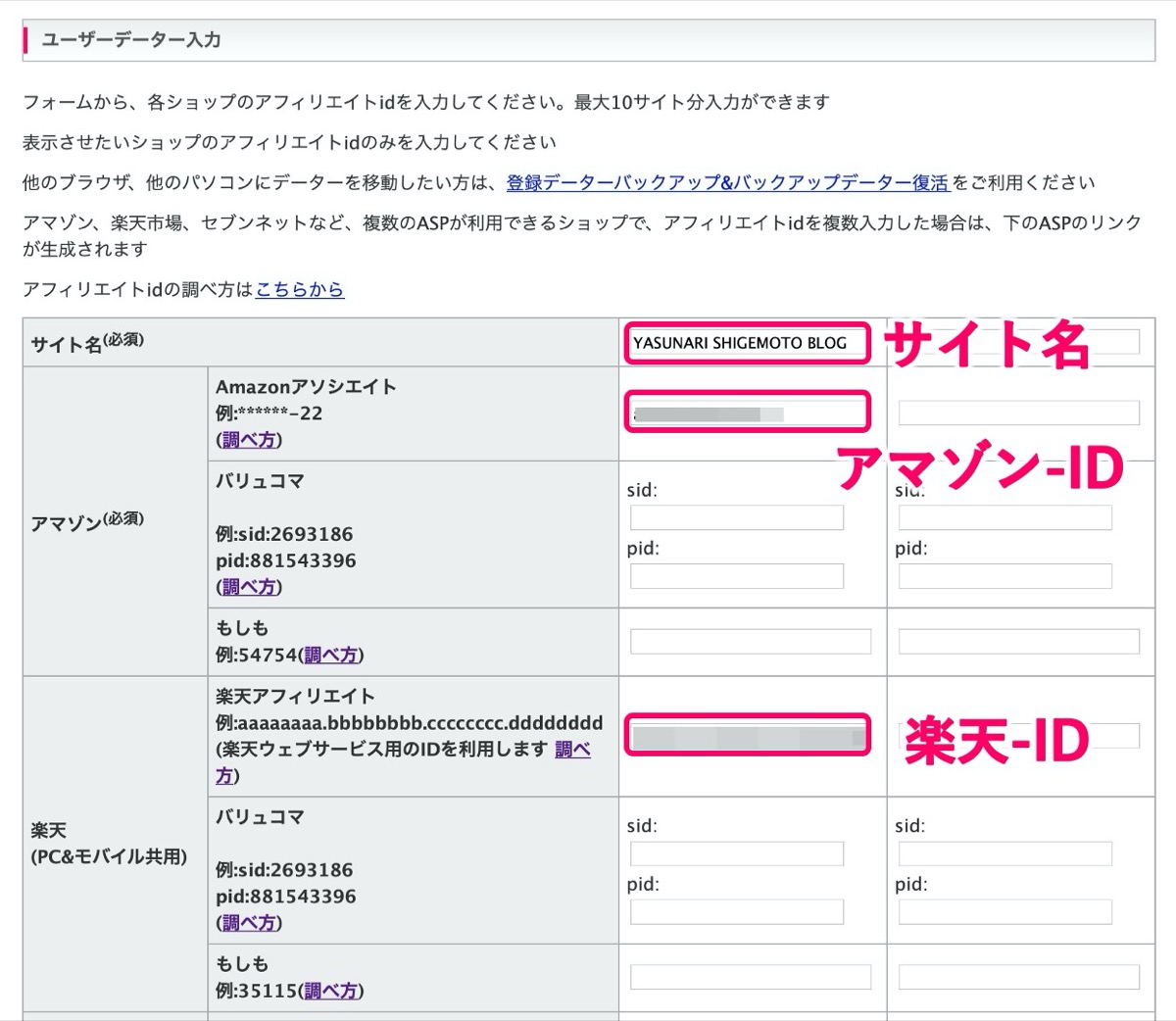Image resolution: width=1176 pixels, height=1021 pixels.
Task: Focus 楽天 バリュコマ sid field, first site
Action: [737, 853]
